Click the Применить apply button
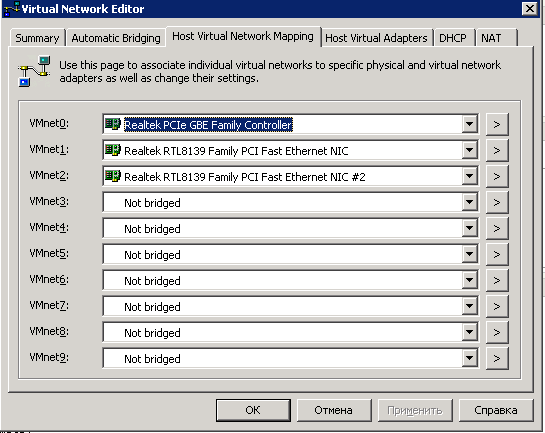545x433 pixels. click(x=415, y=410)
